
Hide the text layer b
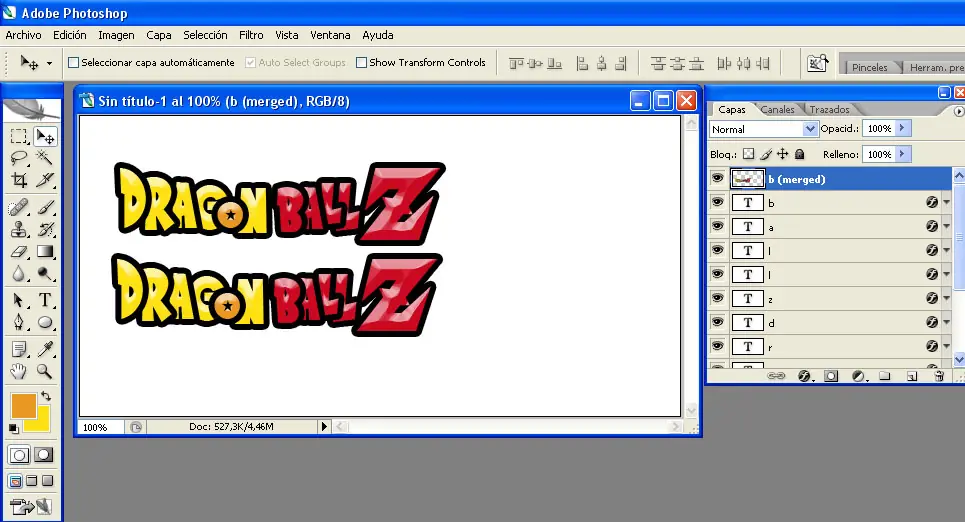(718, 203)
